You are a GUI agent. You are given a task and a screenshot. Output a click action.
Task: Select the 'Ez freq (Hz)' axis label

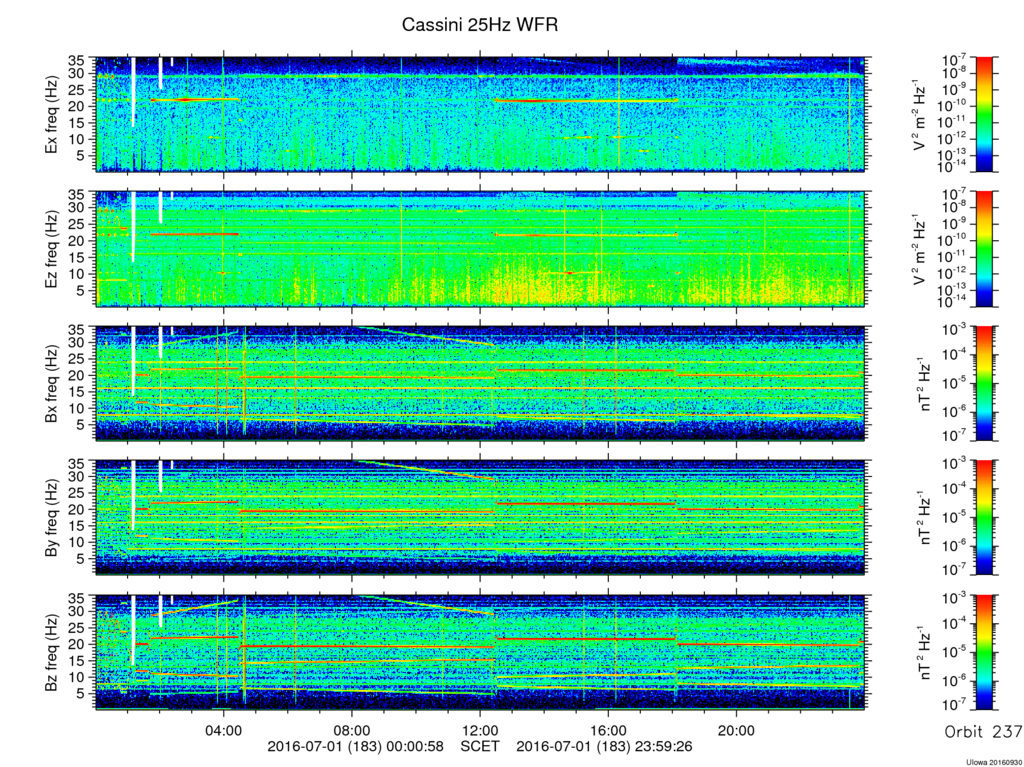(x=52, y=249)
